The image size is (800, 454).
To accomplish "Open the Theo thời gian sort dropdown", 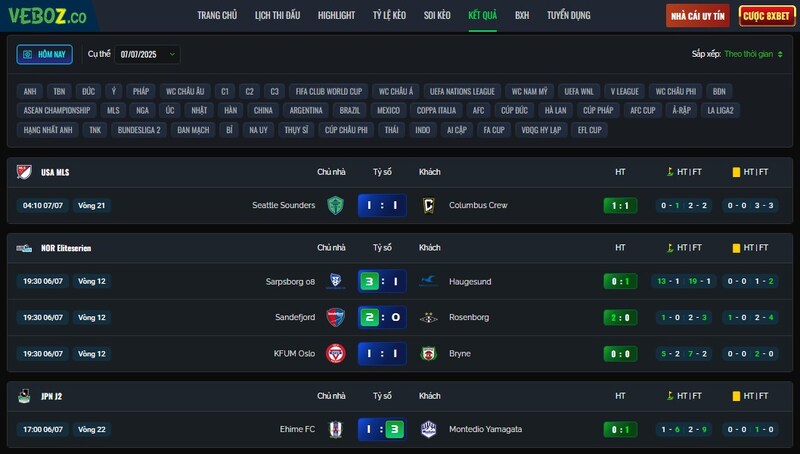I will [x=753, y=54].
